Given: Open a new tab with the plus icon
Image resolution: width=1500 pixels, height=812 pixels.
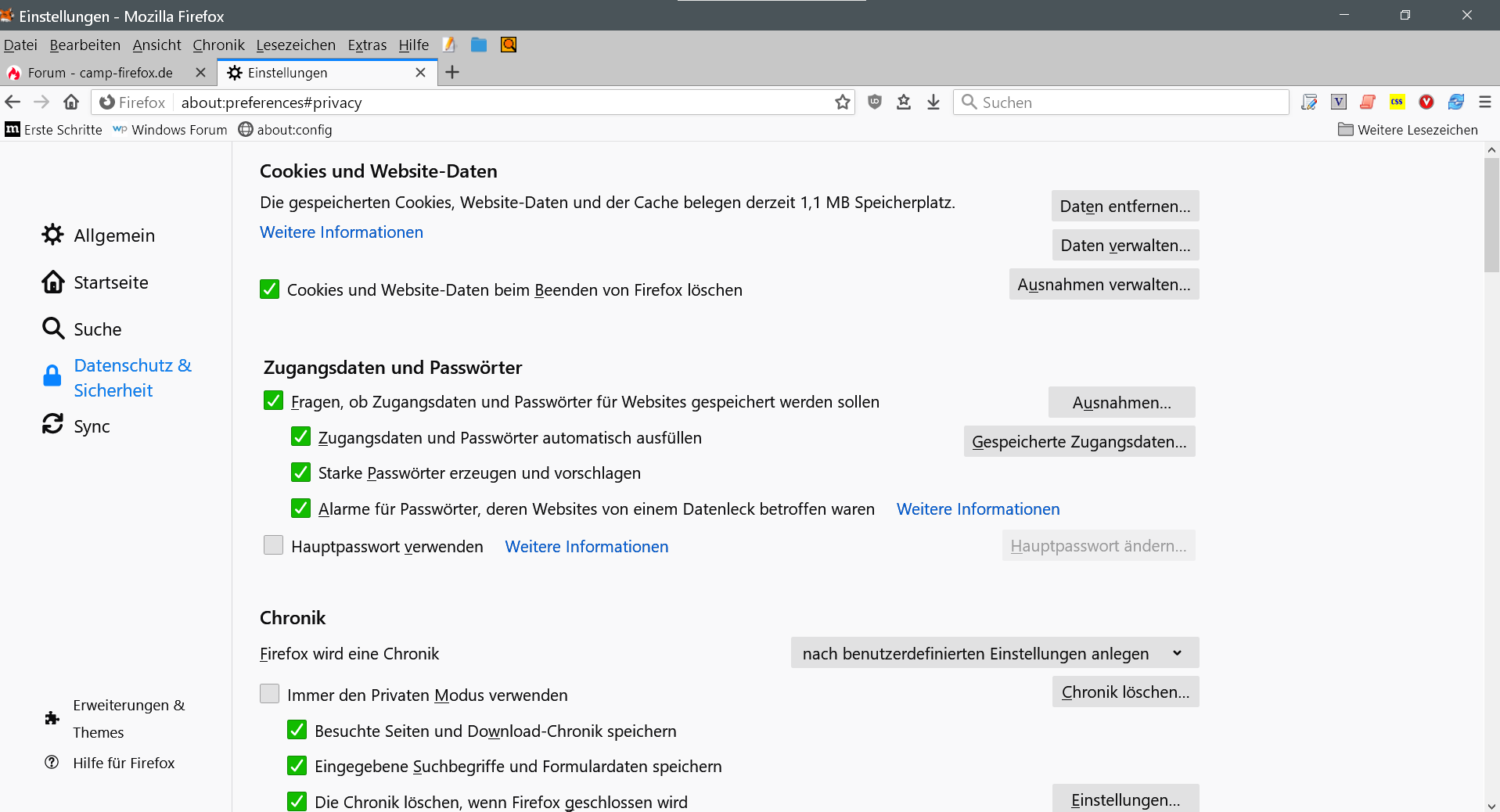Looking at the screenshot, I should tap(452, 73).
